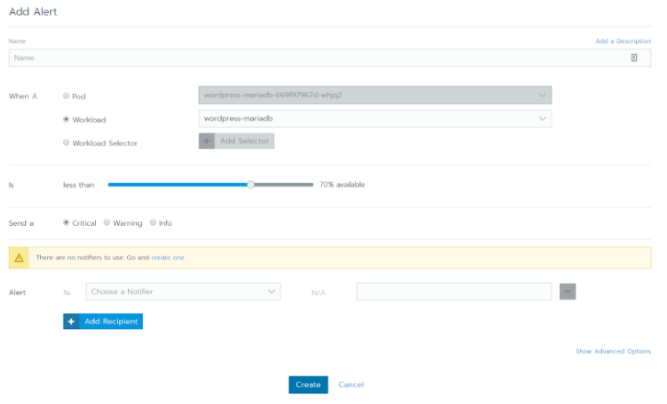This screenshot has width=667, height=404.
Task: Click the icon inside the Name field
Action: [x=633, y=58]
